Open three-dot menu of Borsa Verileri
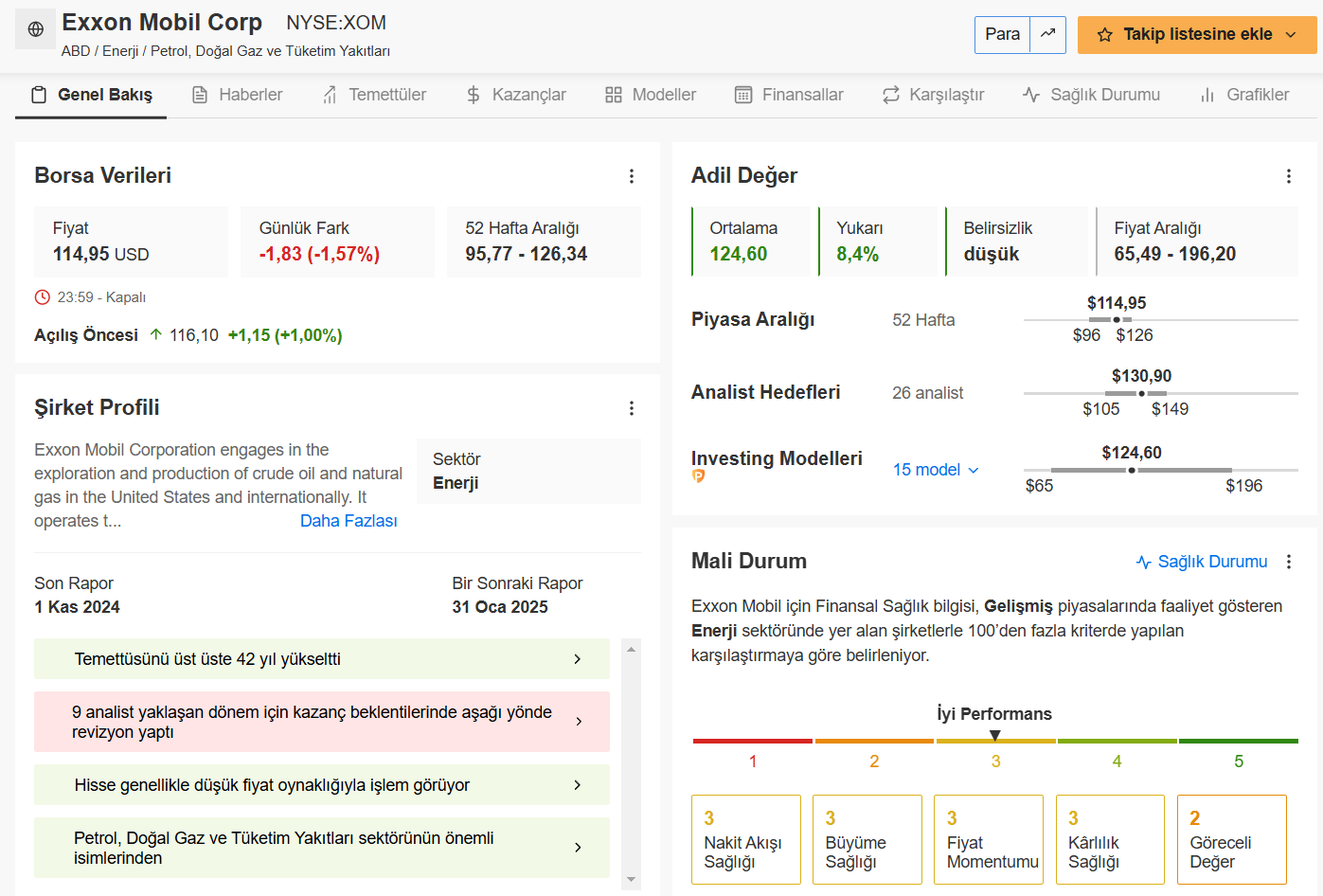 click(x=632, y=176)
